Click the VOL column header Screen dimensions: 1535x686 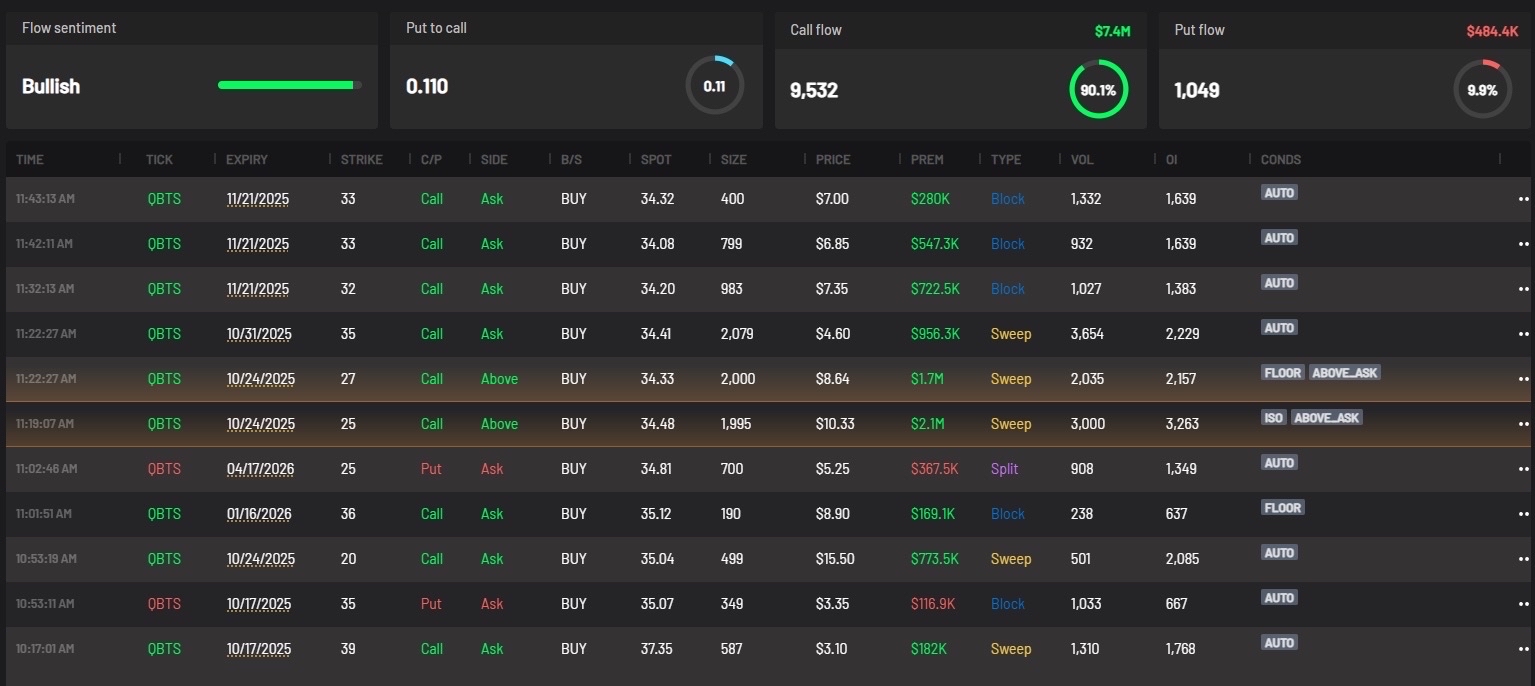coord(1083,160)
